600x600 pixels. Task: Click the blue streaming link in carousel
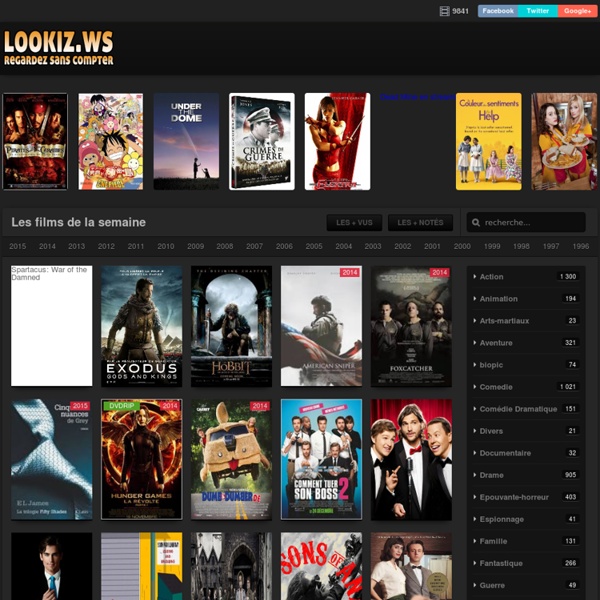[x=417, y=97]
